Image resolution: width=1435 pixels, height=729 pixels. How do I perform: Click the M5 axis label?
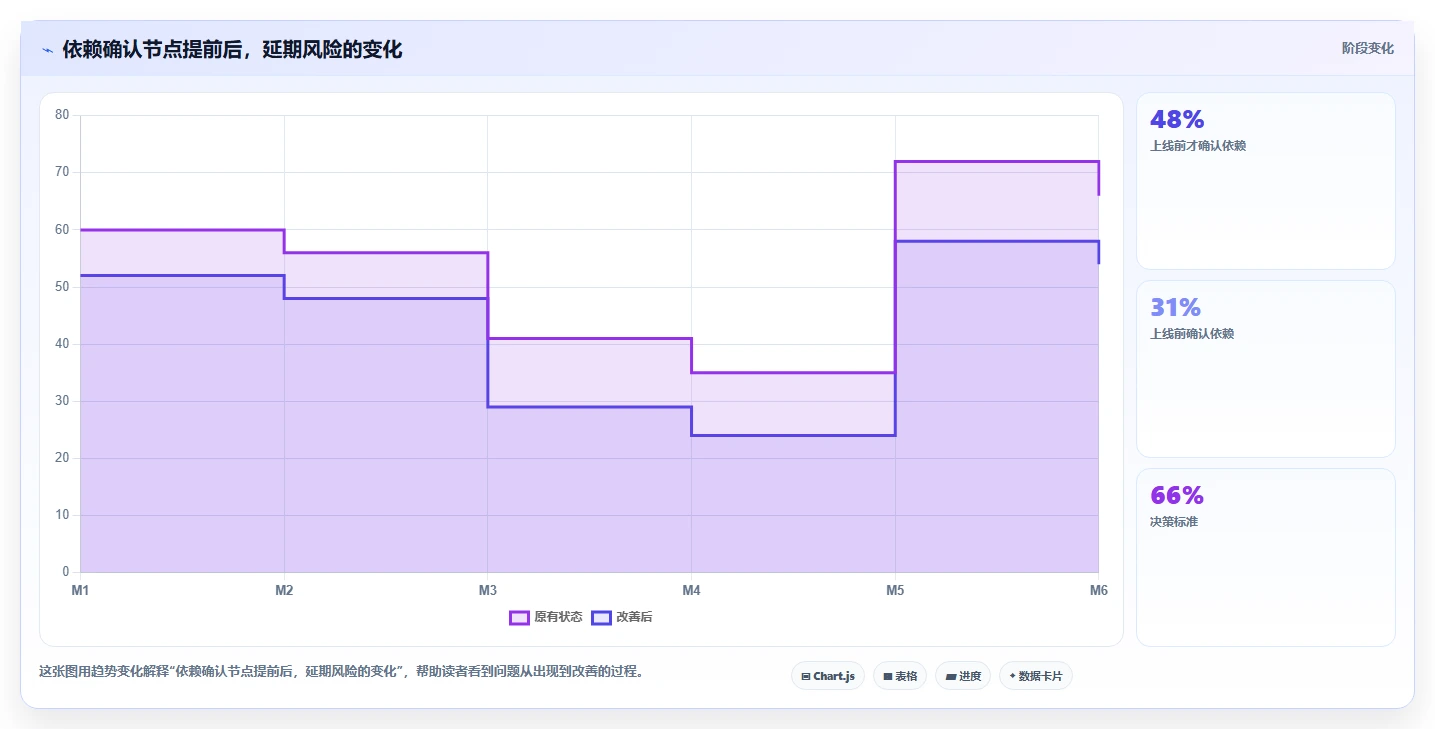[x=895, y=590]
